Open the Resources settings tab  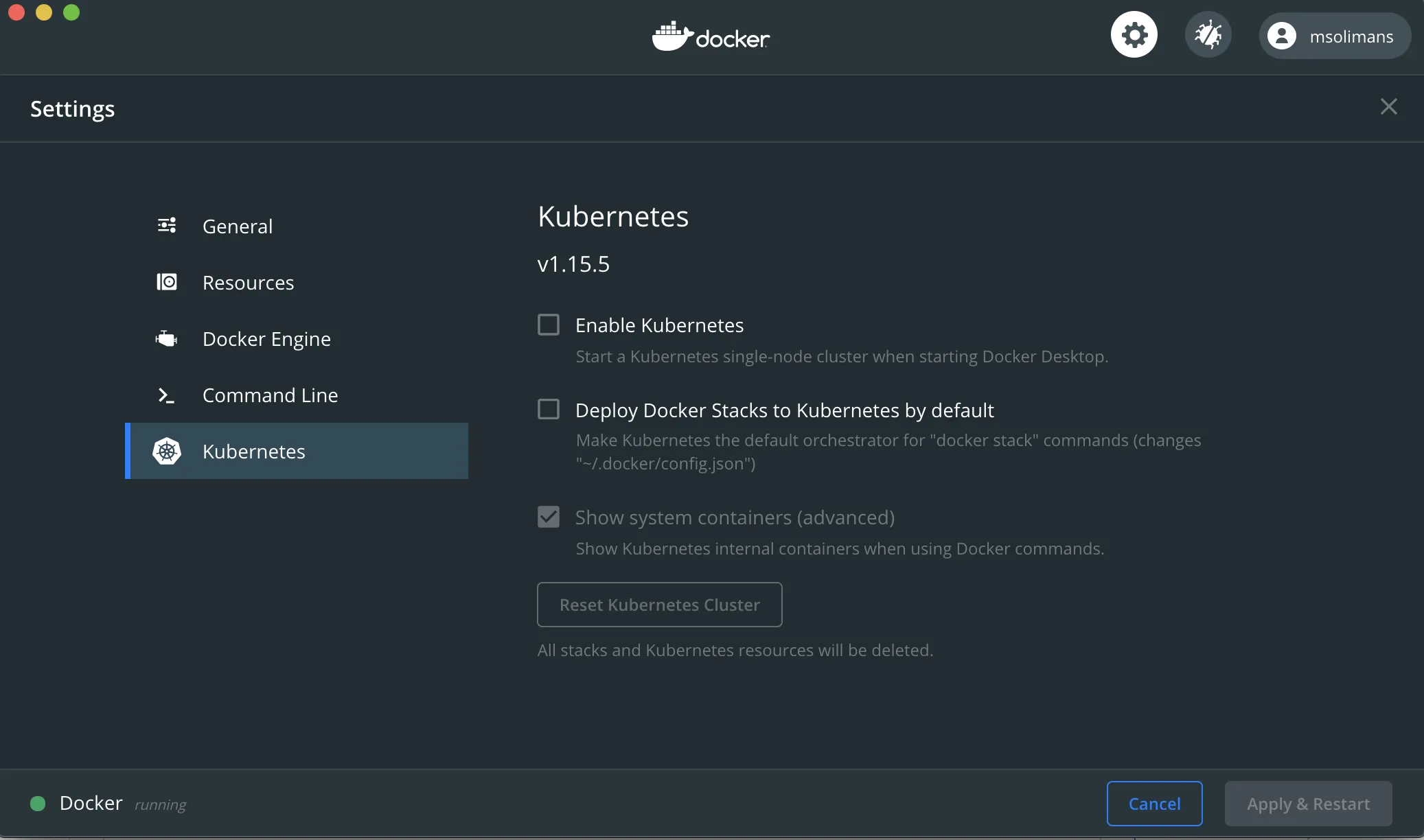click(248, 283)
